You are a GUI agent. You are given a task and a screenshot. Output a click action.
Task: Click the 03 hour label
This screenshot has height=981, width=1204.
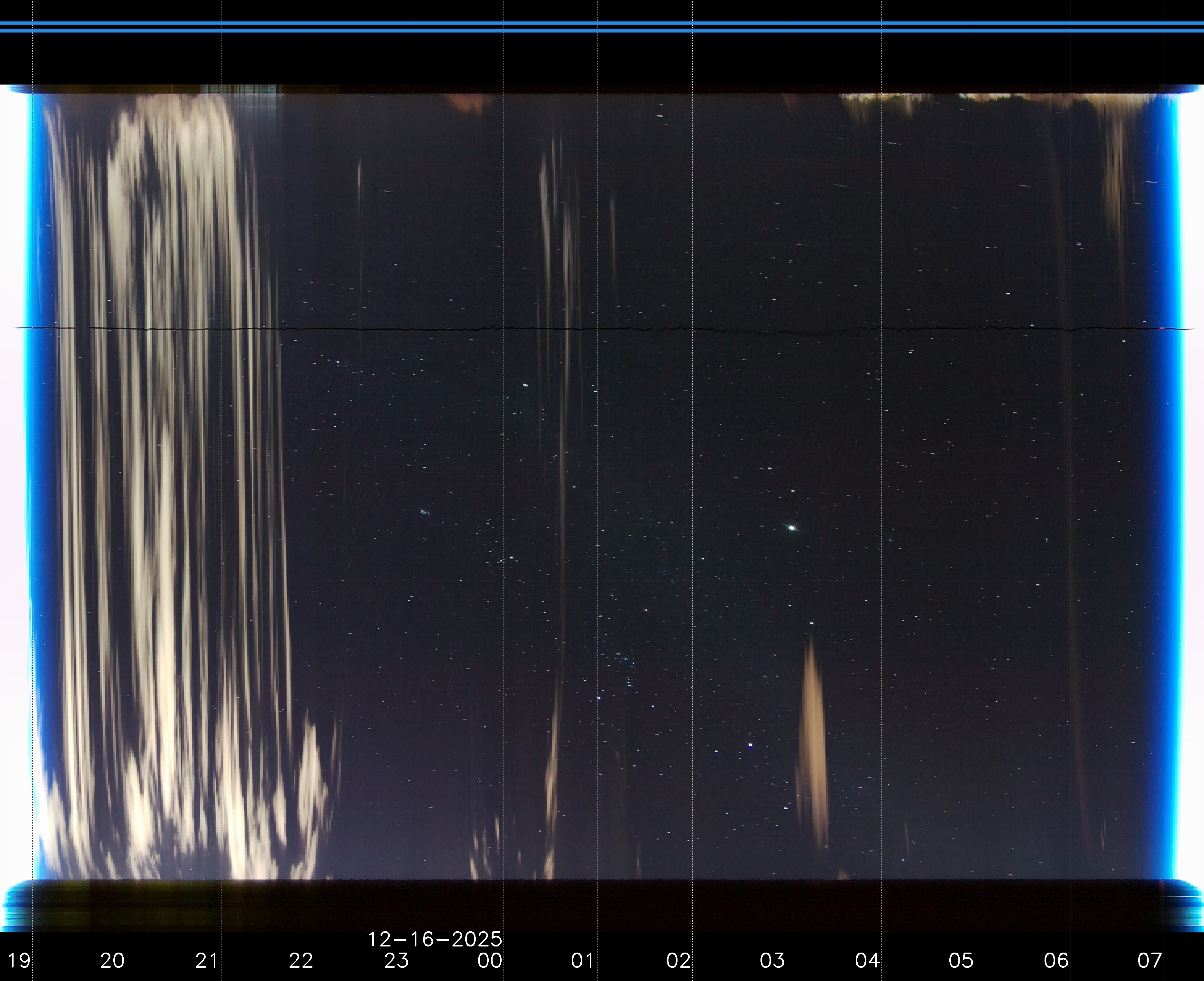click(772, 960)
